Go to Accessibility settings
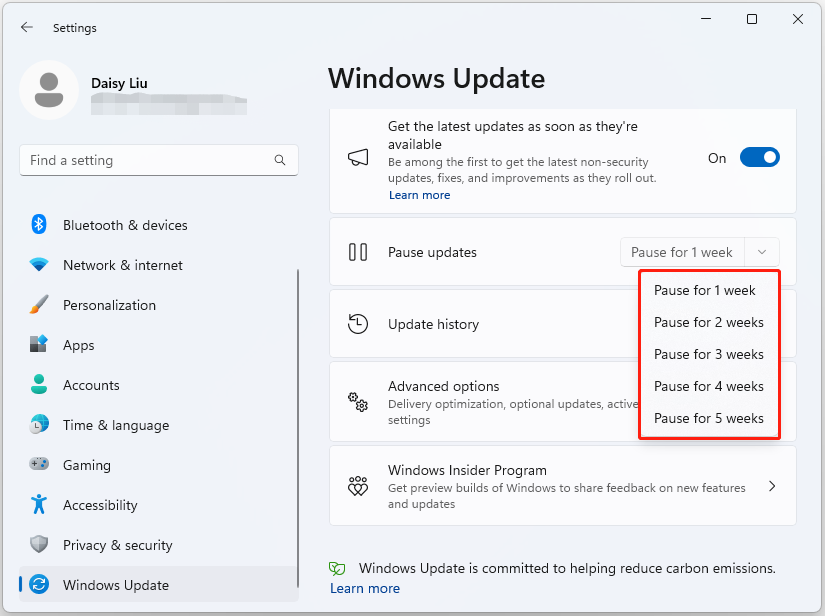Screen dimensions: 825x616 point(158,504)
